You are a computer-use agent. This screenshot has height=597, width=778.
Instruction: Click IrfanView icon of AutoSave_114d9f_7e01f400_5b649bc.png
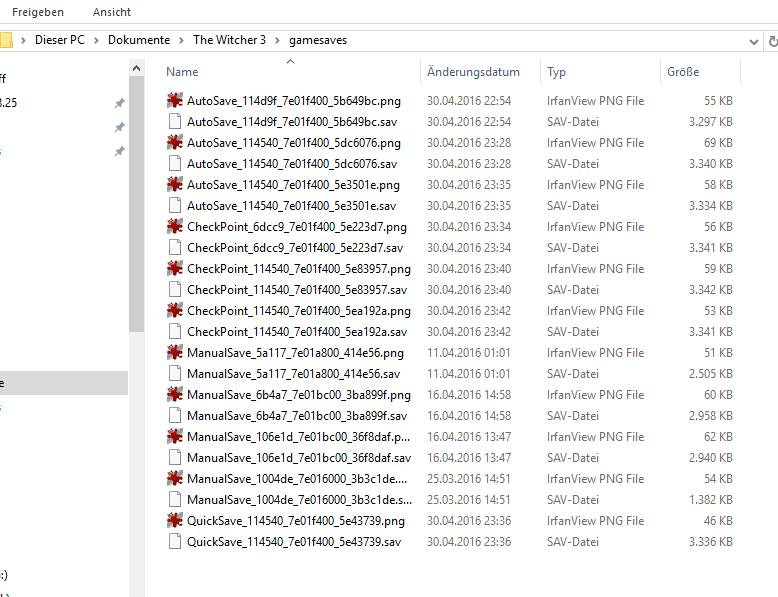[x=174, y=101]
